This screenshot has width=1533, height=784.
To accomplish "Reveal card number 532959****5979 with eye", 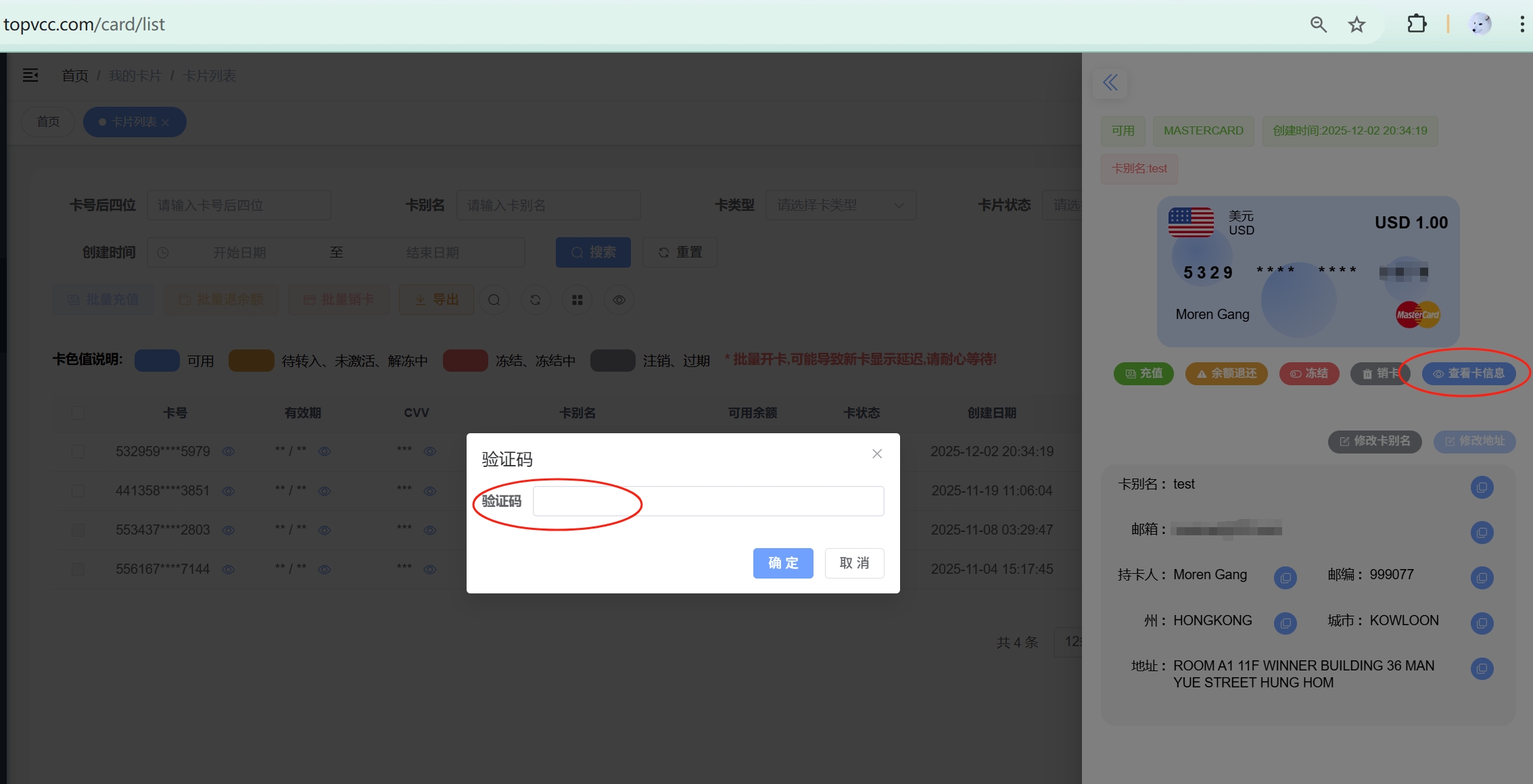I will [229, 451].
